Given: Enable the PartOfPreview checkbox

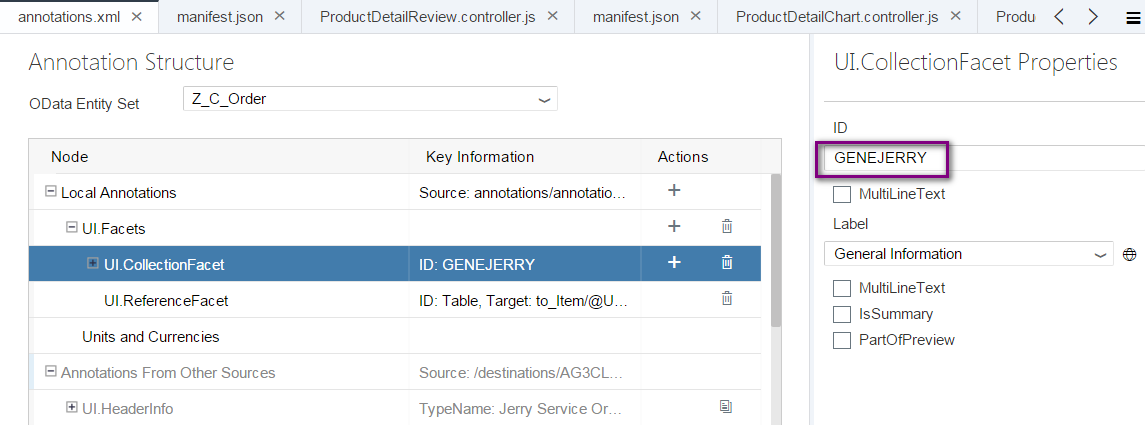Looking at the screenshot, I should [842, 340].
